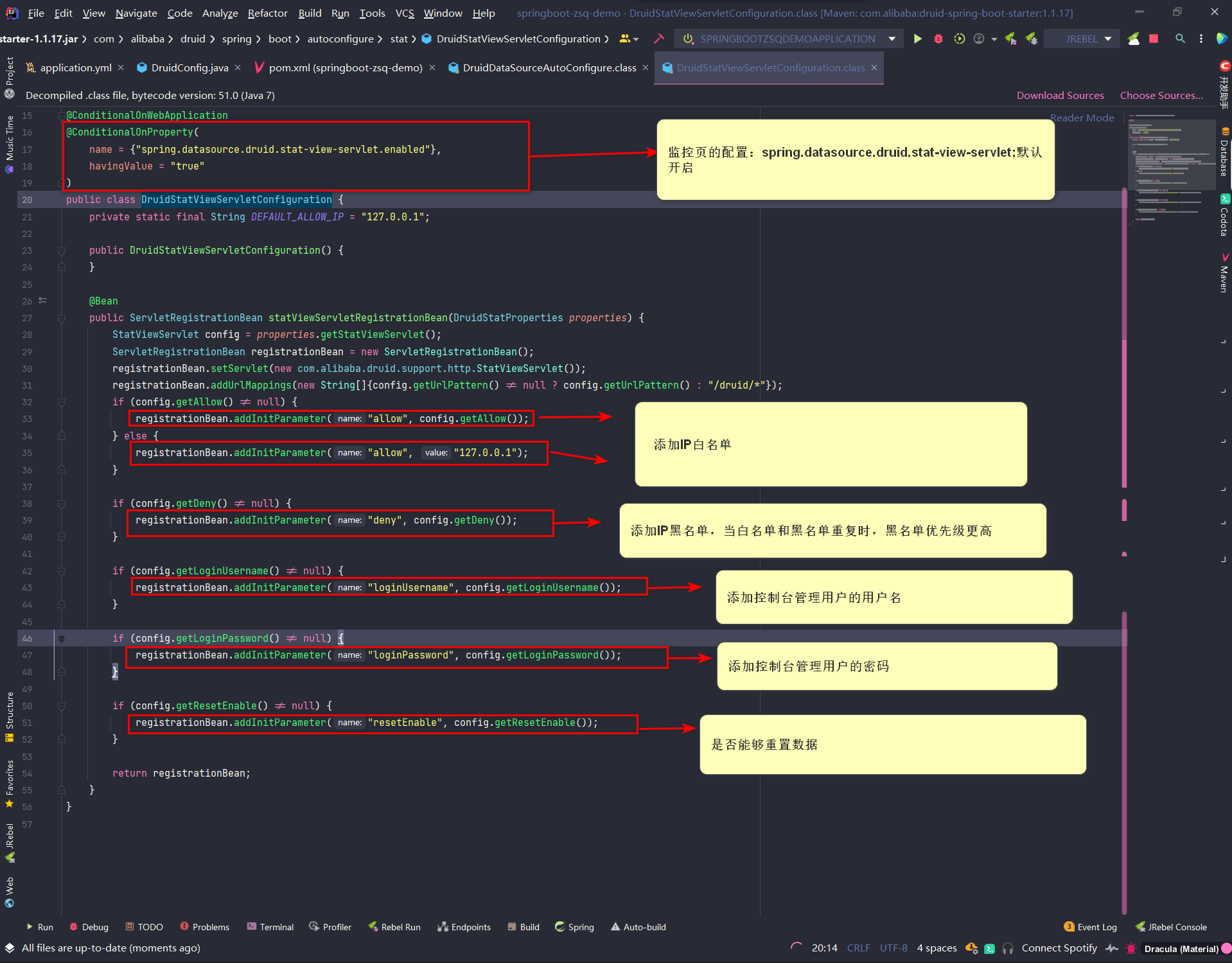Open the JREBEL configuration dropdown
This screenshot has width=1232, height=963.
click(x=1082, y=39)
